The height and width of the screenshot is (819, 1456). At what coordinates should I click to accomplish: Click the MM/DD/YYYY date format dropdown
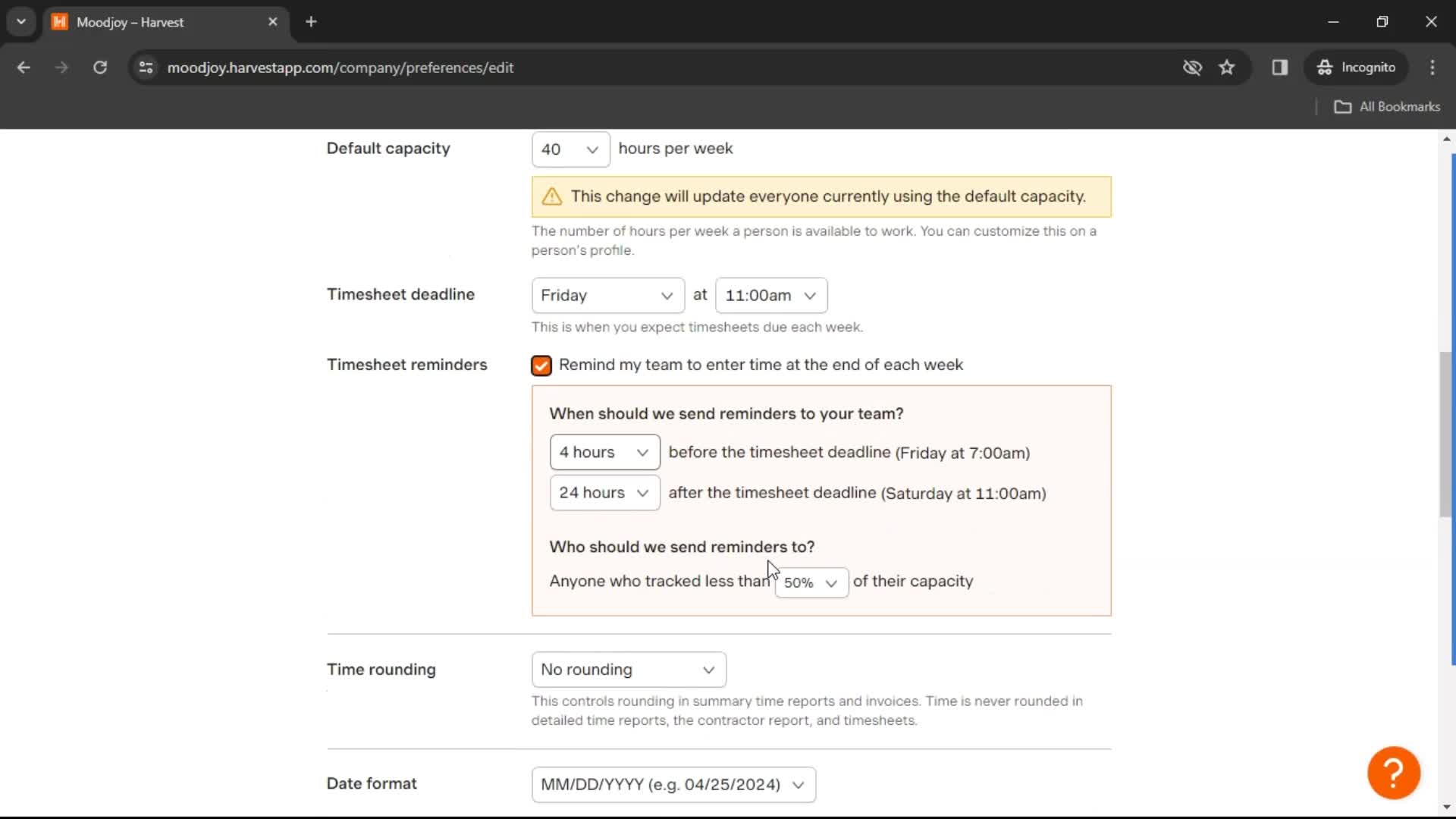(672, 784)
